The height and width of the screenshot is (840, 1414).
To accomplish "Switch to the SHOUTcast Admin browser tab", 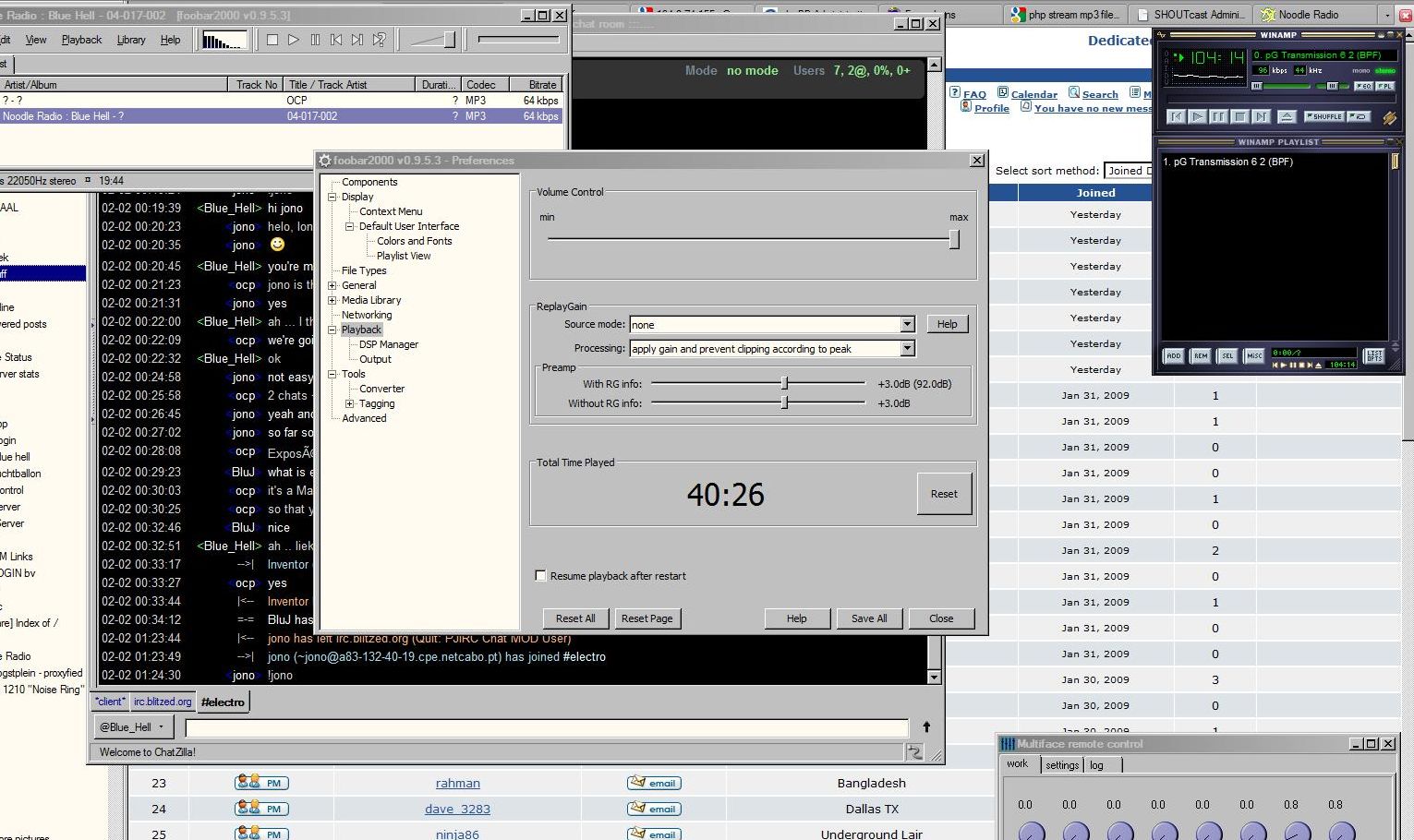I will pos(1191,14).
